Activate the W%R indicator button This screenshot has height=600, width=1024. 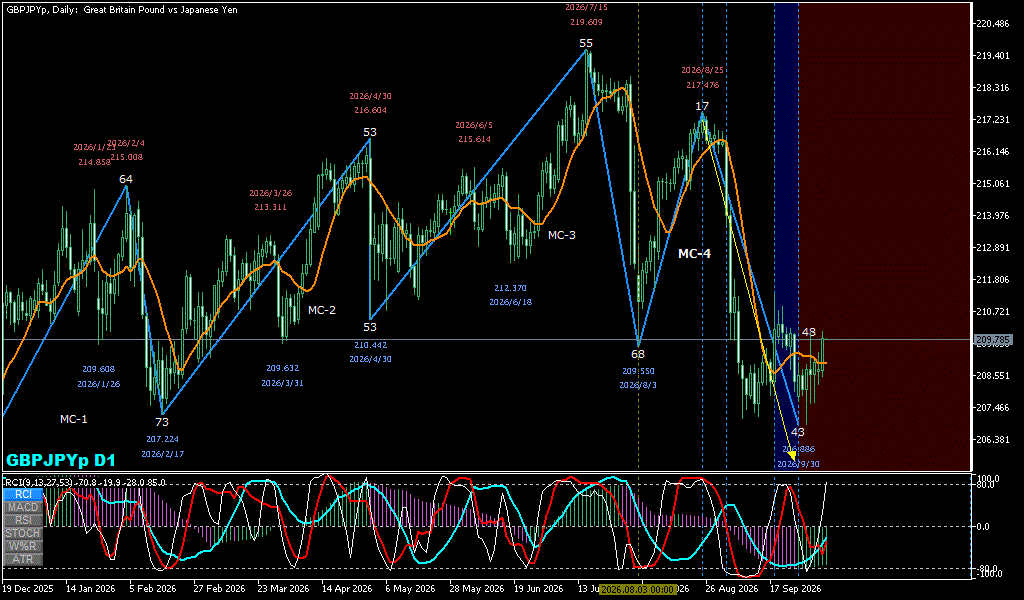23,546
